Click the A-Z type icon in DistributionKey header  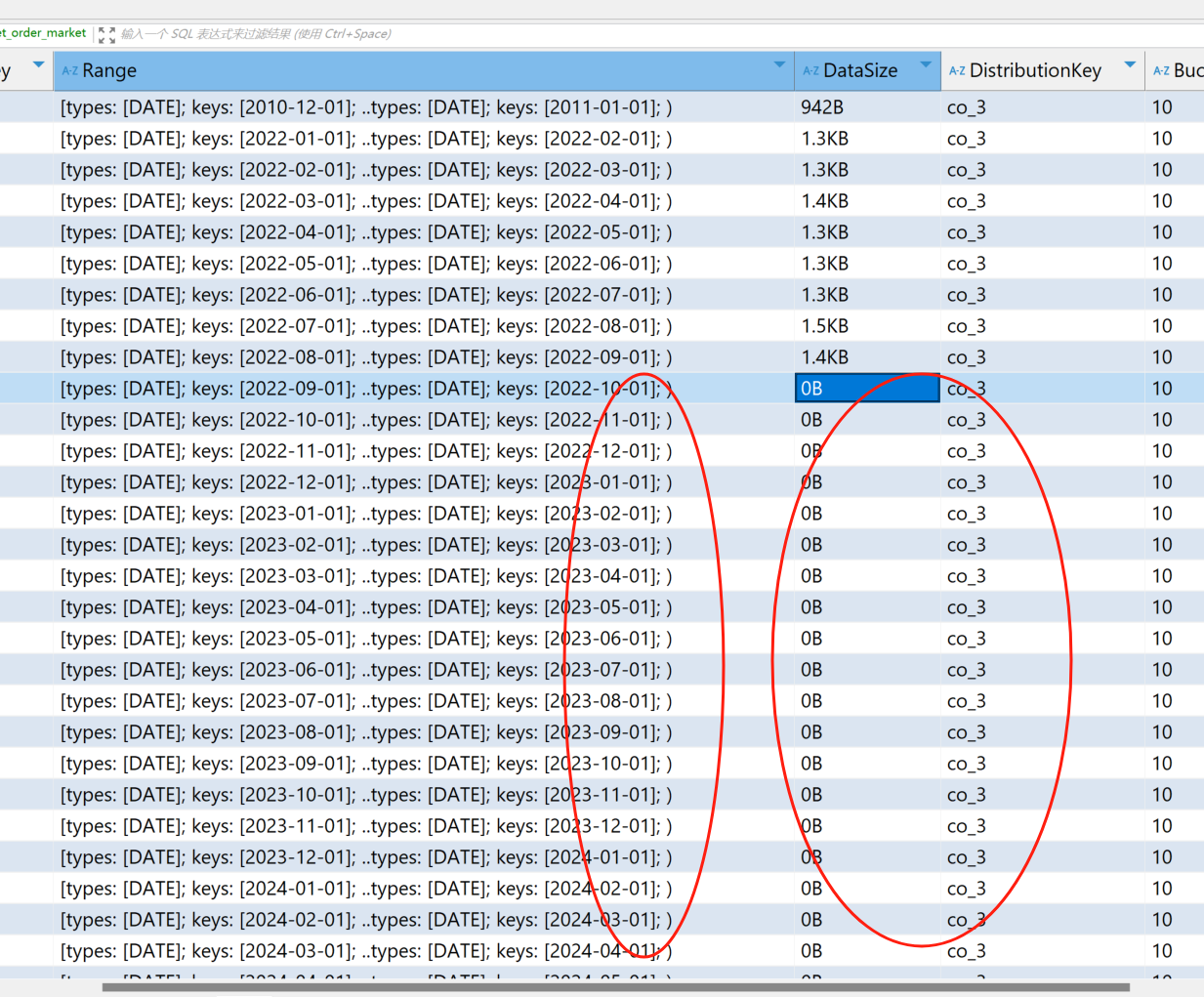(957, 71)
